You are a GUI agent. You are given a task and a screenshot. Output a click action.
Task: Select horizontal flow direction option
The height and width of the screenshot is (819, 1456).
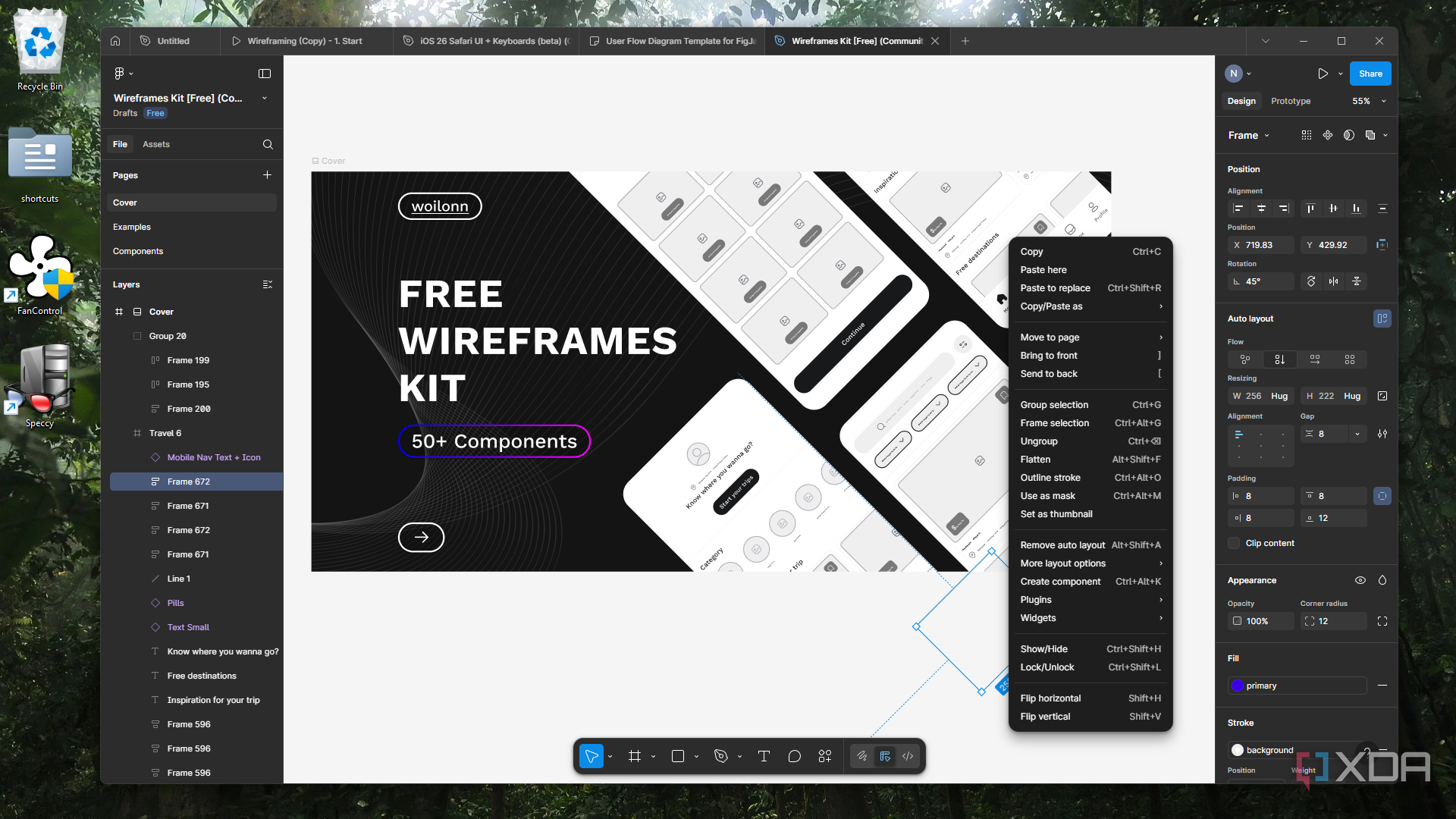coord(1315,359)
